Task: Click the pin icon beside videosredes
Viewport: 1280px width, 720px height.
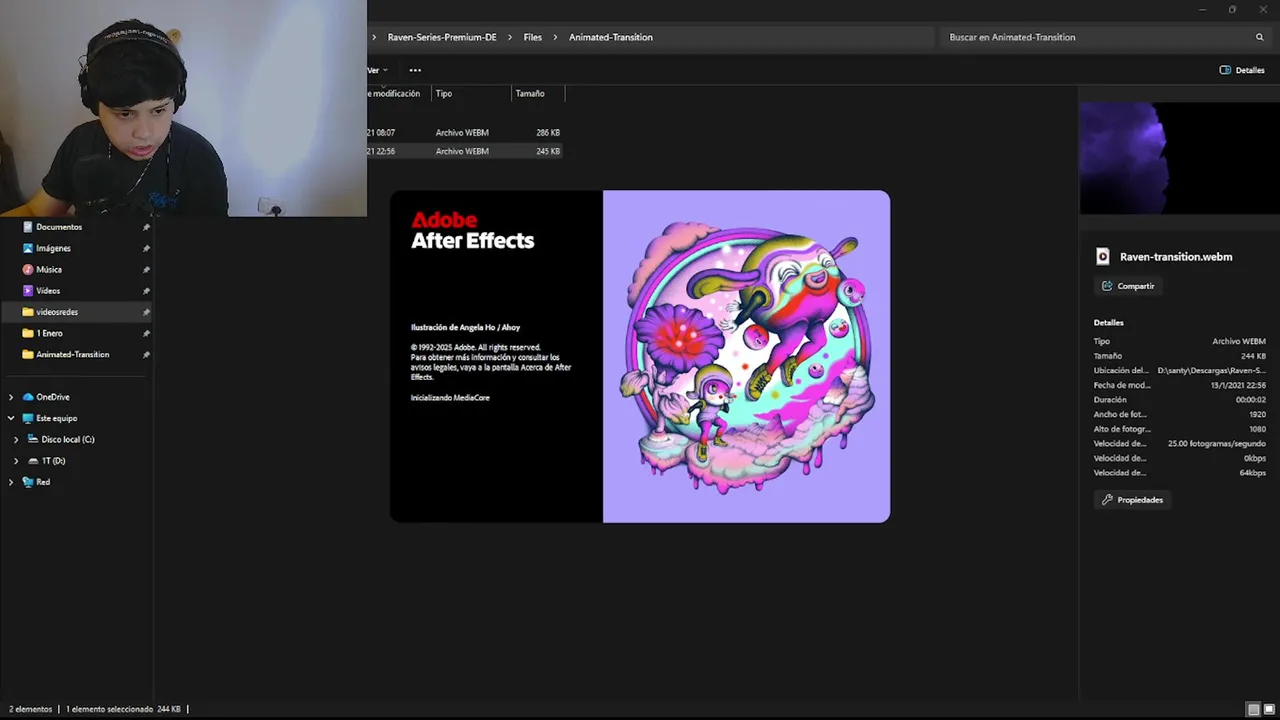Action: pos(146,312)
